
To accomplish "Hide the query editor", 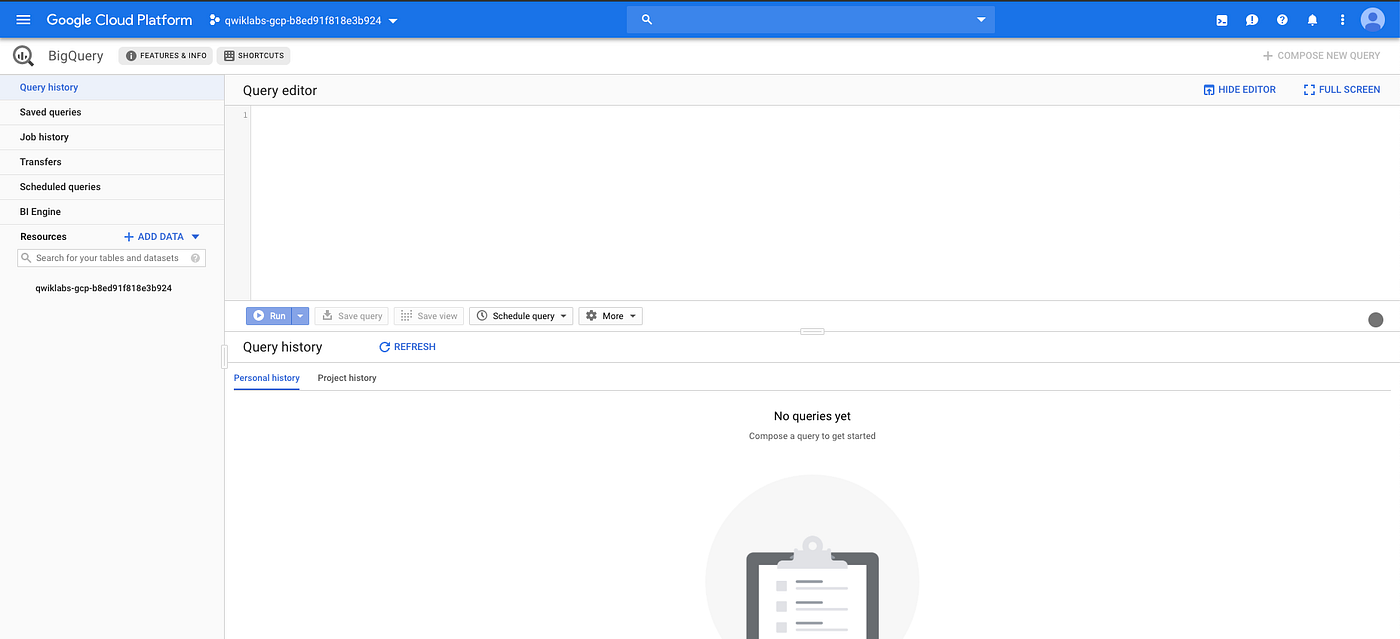I will click(1239, 89).
